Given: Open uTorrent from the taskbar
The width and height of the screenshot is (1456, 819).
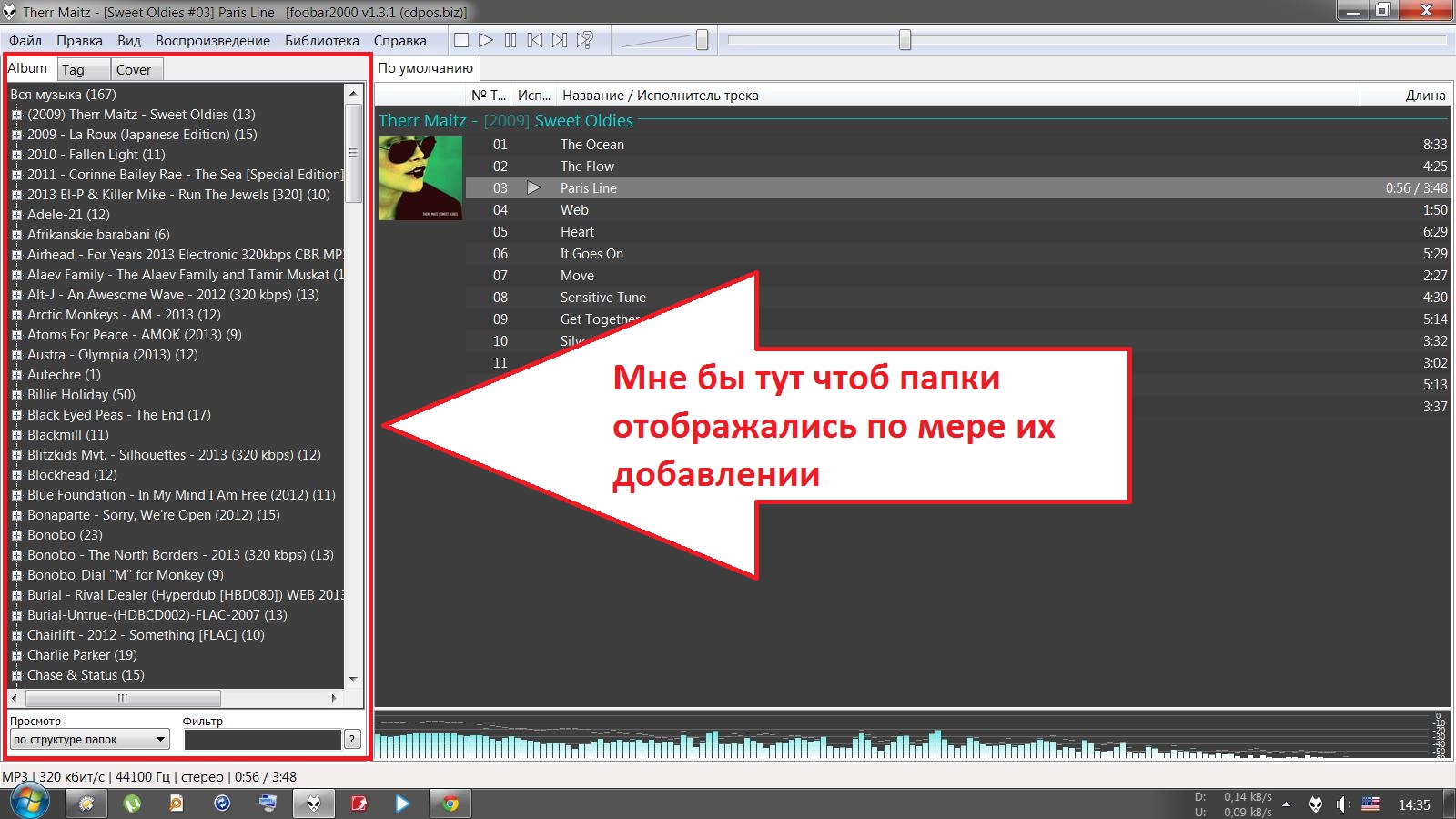Looking at the screenshot, I should (133, 804).
